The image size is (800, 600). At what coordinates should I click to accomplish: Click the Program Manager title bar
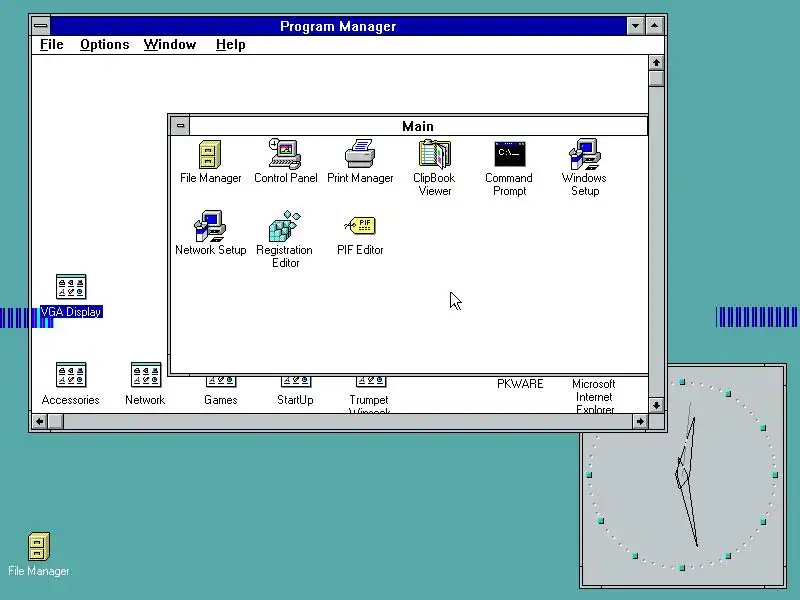tap(338, 26)
